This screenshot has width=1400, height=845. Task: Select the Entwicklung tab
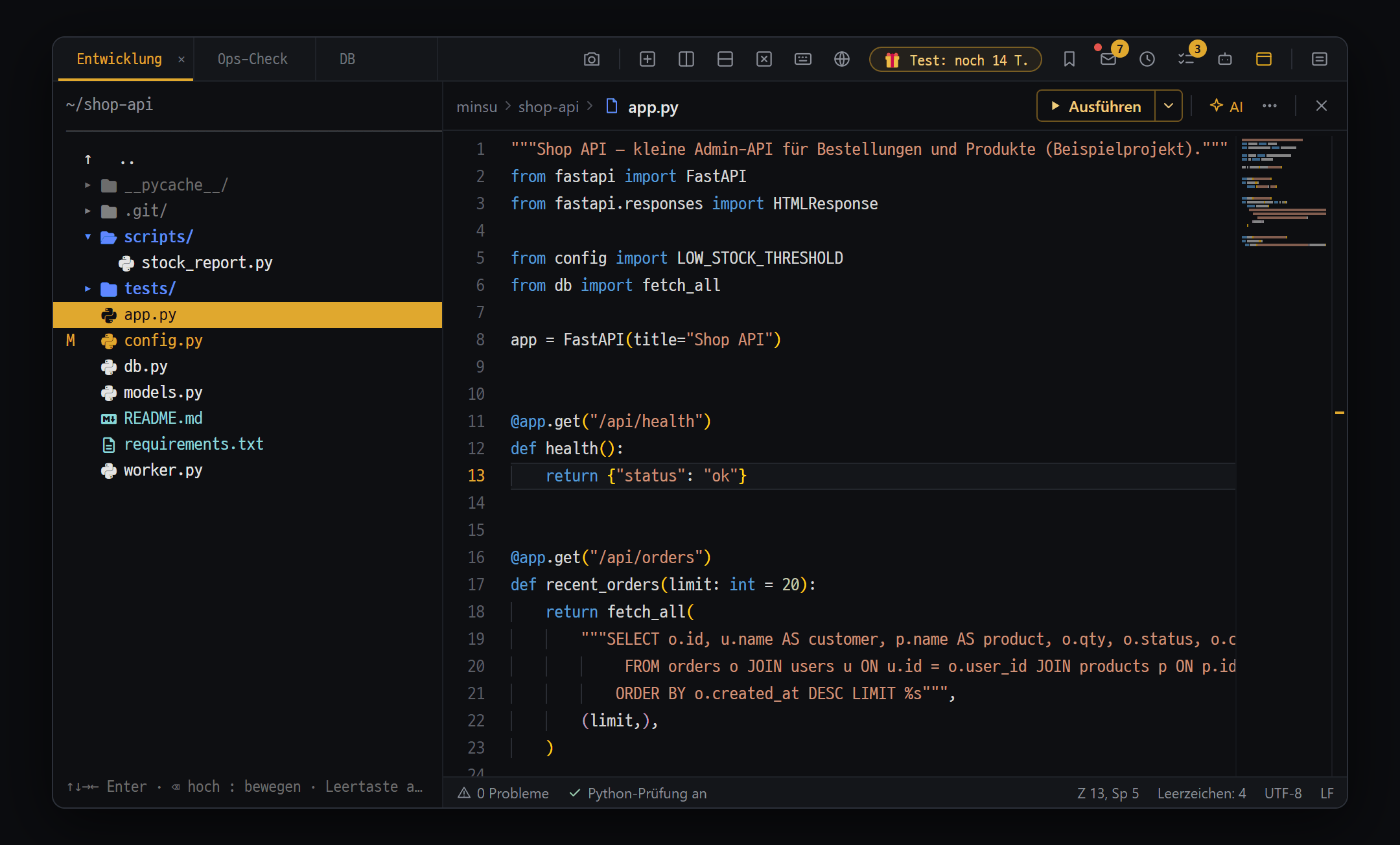[119, 59]
